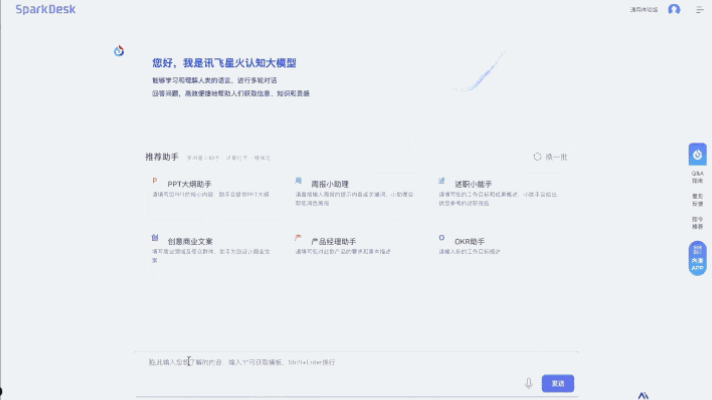Refresh assistants with 换一批

point(551,157)
